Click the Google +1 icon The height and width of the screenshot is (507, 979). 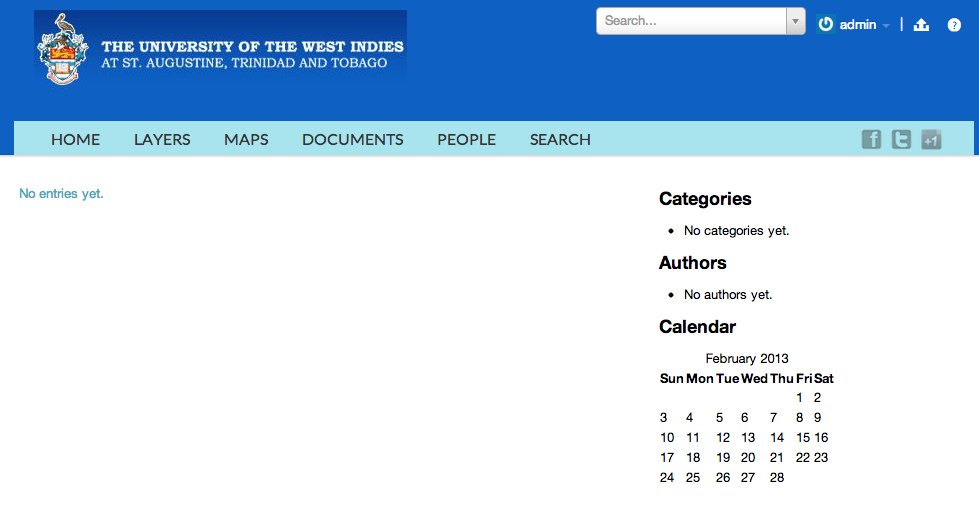pos(931,139)
